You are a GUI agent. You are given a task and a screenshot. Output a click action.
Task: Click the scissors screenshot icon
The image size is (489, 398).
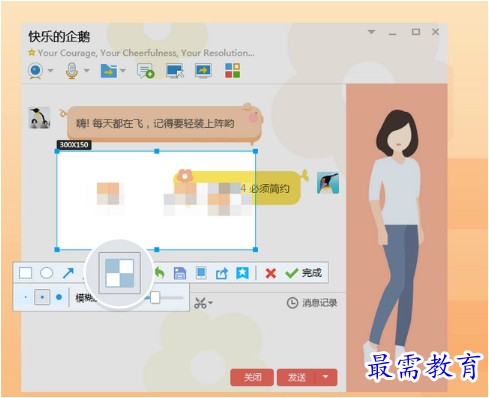point(200,303)
